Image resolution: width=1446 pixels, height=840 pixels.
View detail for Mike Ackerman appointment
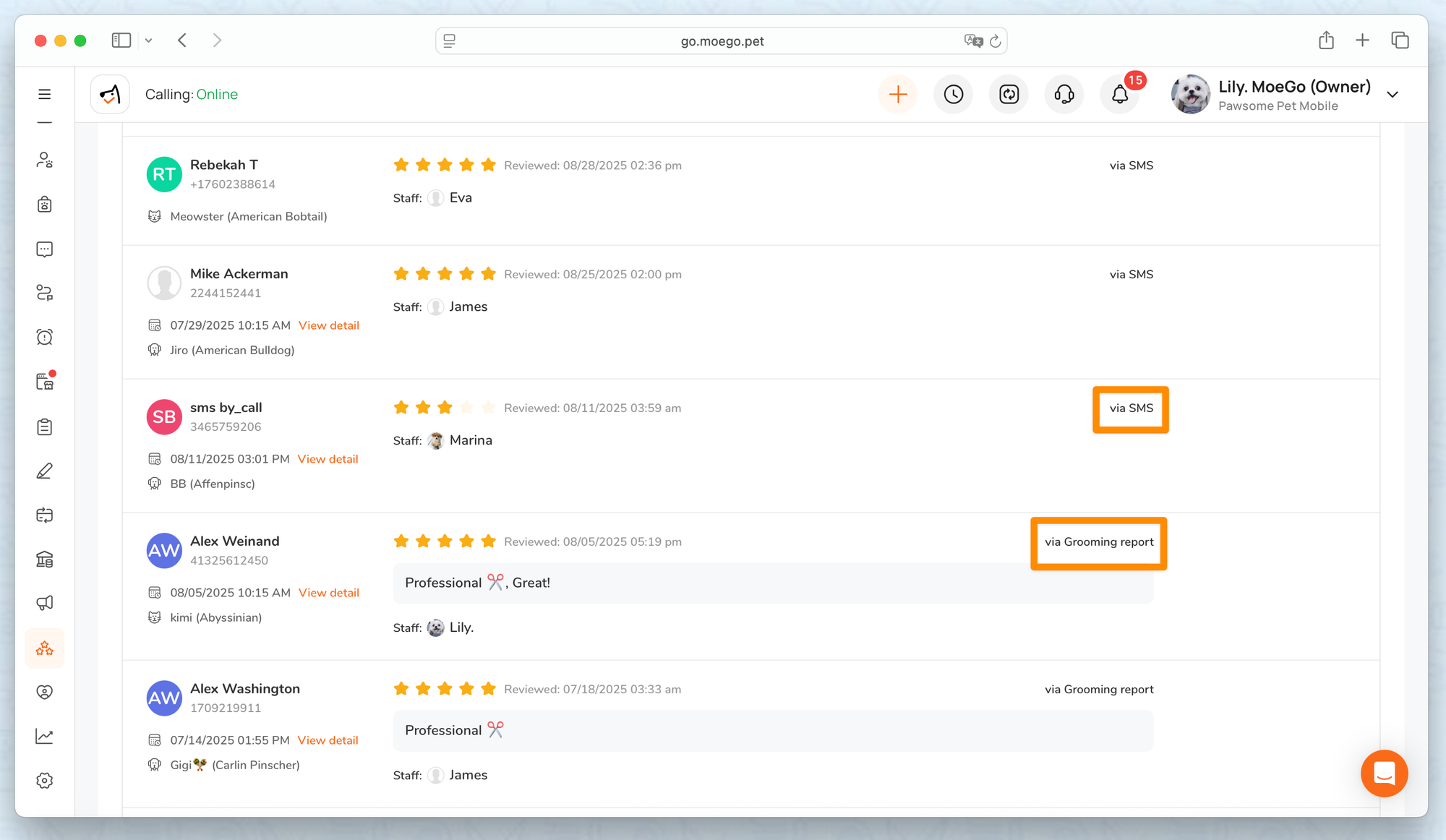(329, 325)
